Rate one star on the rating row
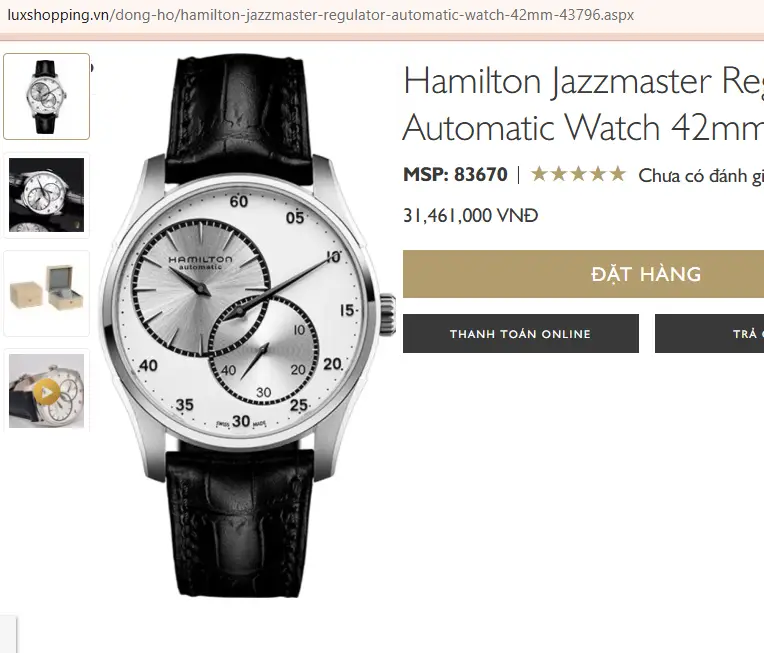The image size is (764, 653). (x=539, y=174)
